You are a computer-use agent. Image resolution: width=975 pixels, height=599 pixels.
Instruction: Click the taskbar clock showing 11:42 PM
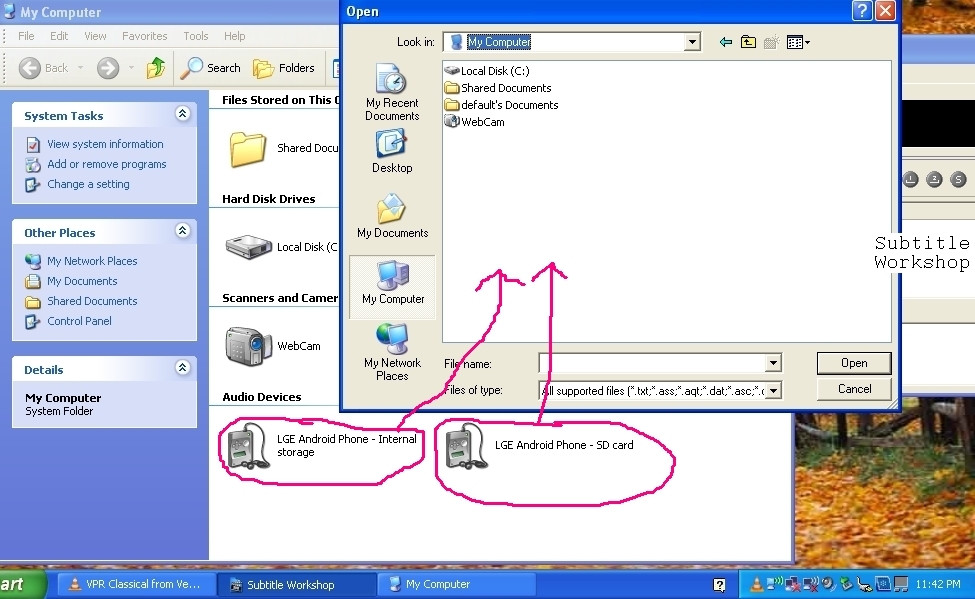pyautogui.click(x=938, y=584)
